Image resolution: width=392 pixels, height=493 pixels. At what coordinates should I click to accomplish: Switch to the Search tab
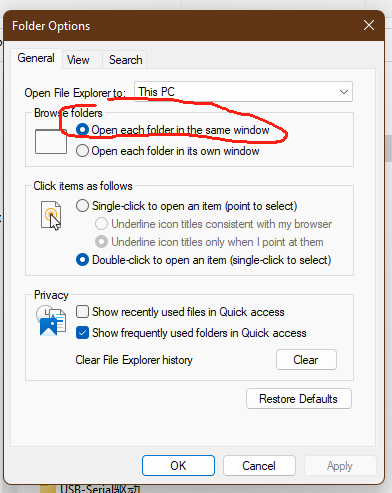coord(125,60)
